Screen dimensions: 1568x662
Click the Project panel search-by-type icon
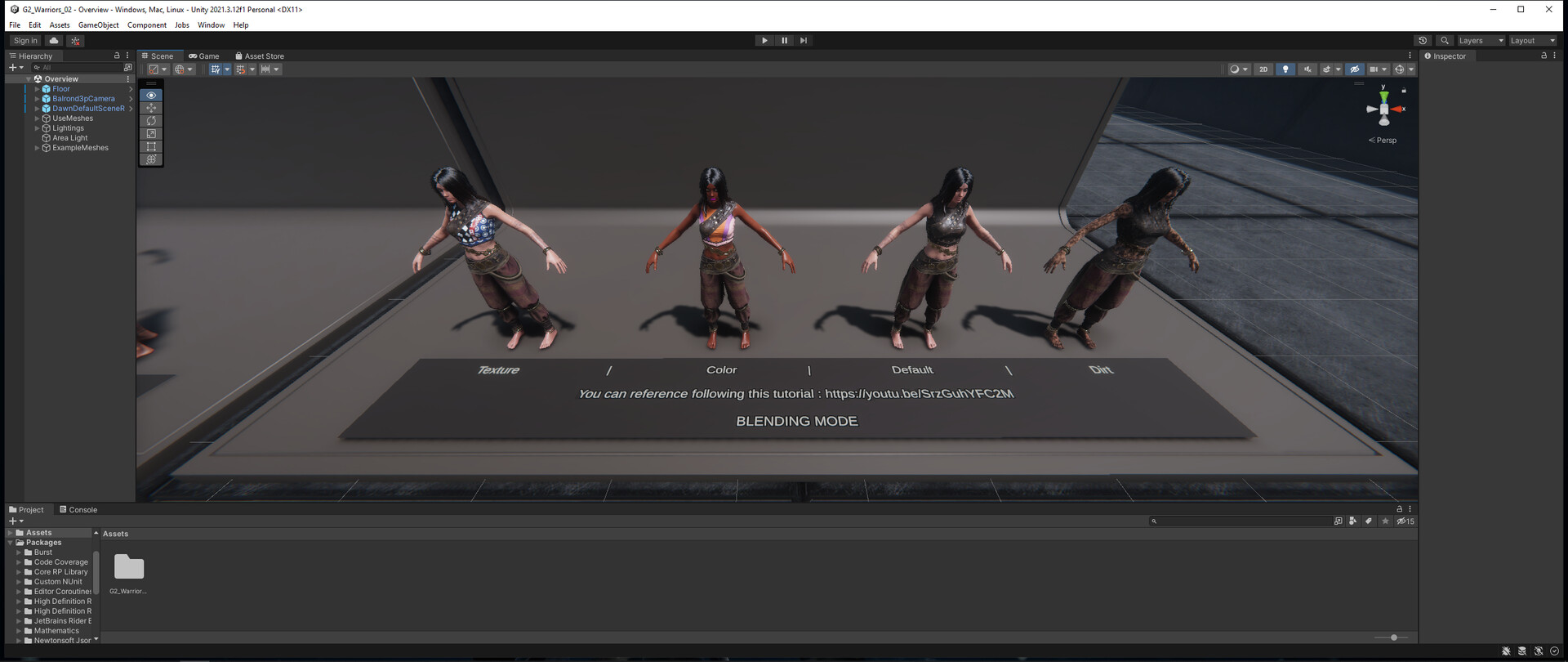pyautogui.click(x=1353, y=521)
